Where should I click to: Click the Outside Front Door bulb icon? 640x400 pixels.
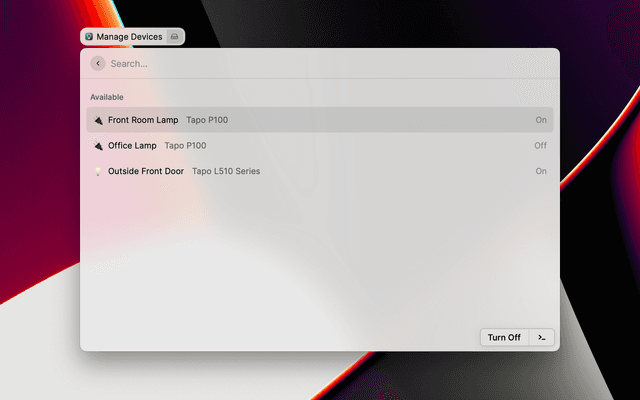click(x=98, y=172)
